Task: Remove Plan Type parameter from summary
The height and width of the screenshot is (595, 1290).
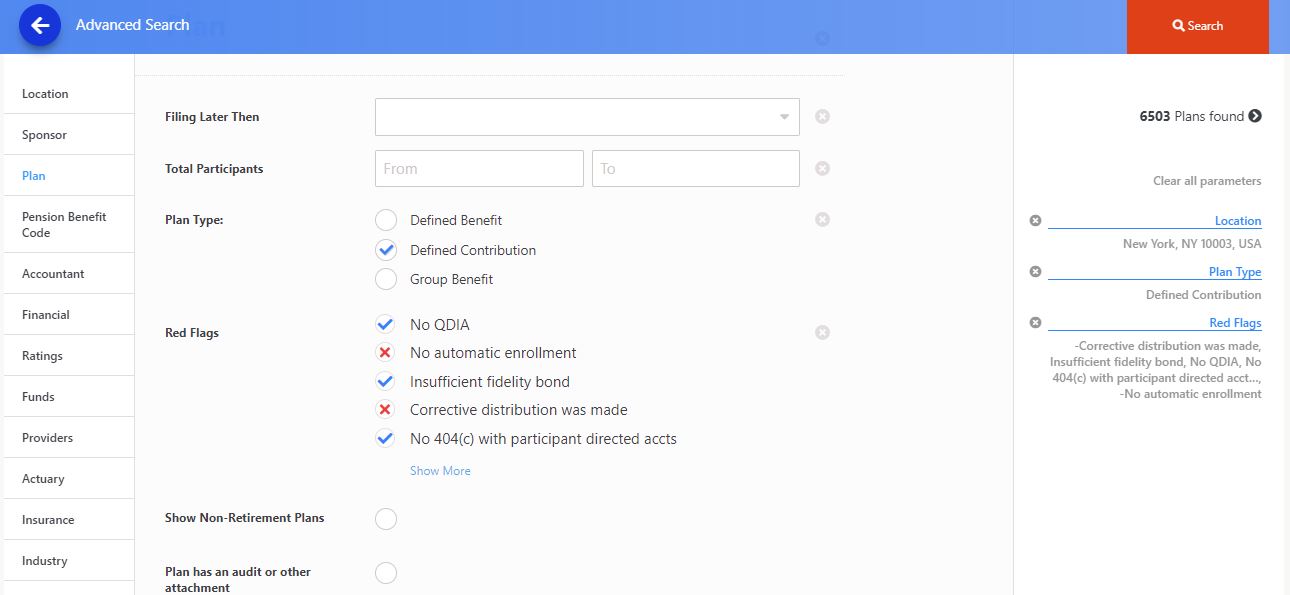Action: coord(1035,272)
